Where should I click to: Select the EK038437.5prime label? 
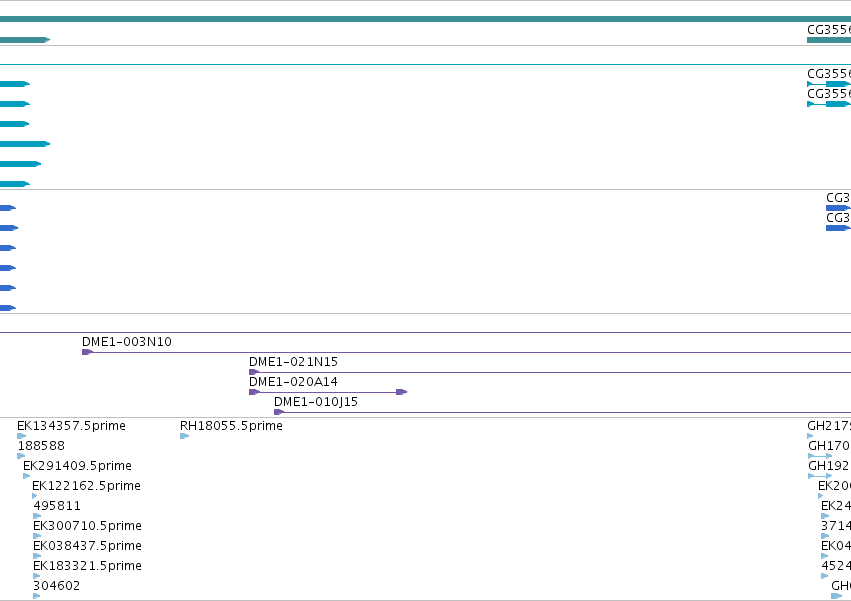point(87,546)
